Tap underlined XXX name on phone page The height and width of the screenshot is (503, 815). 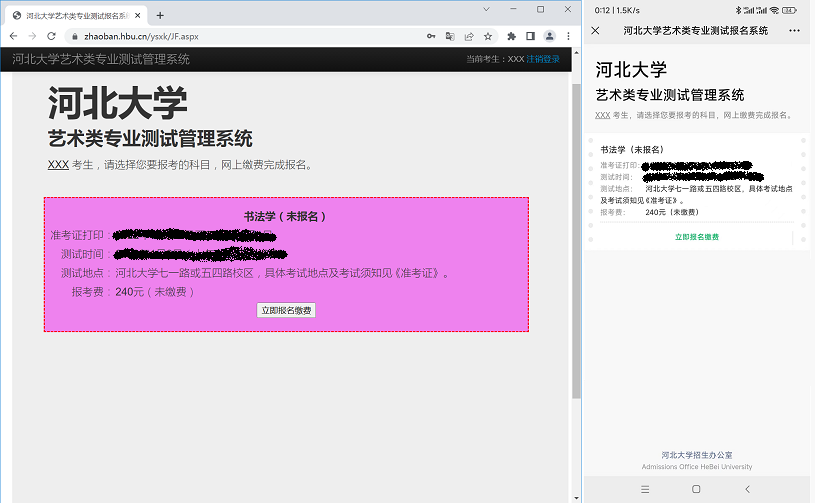pyautogui.click(x=602, y=115)
